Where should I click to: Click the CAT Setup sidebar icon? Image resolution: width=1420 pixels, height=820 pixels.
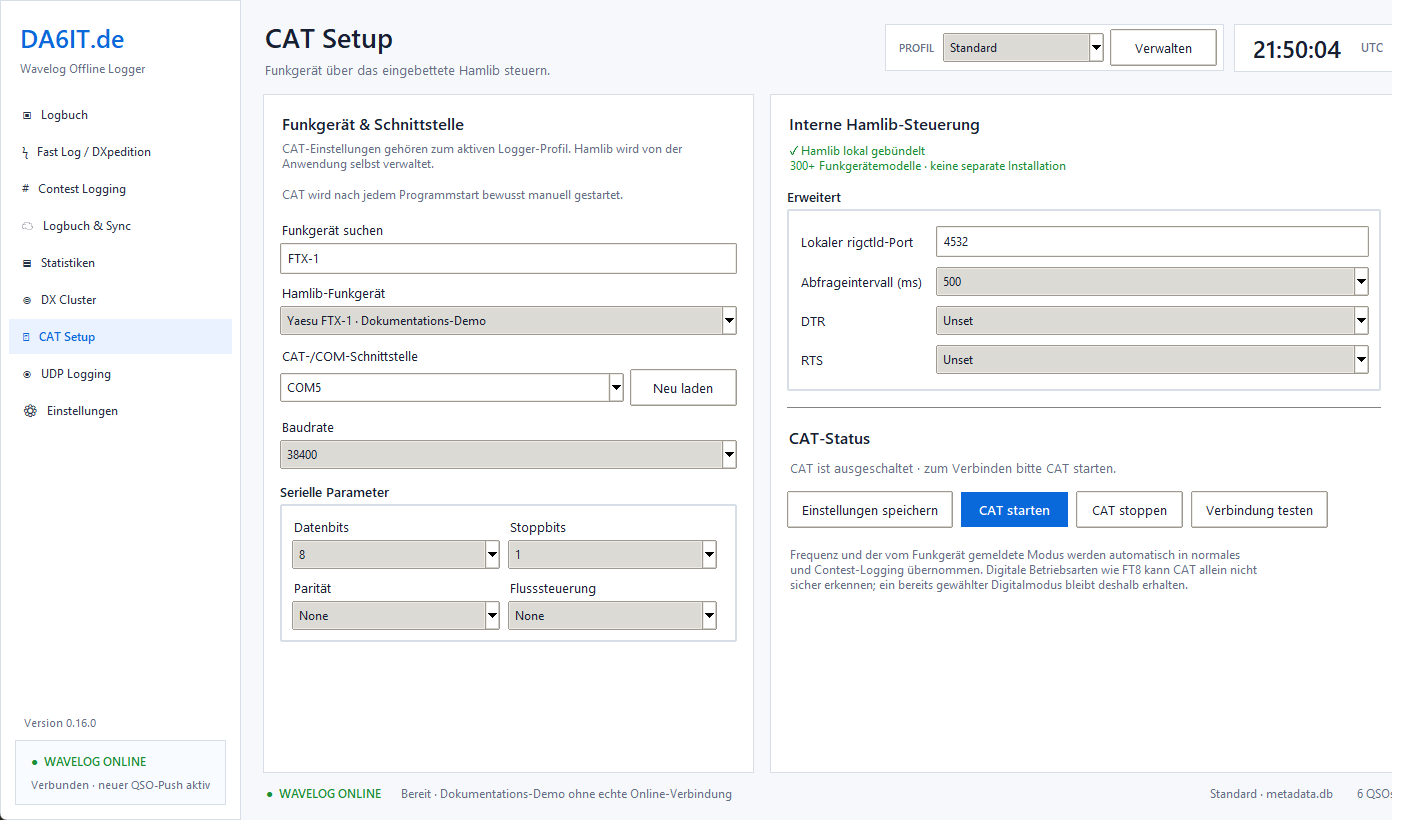pos(26,337)
